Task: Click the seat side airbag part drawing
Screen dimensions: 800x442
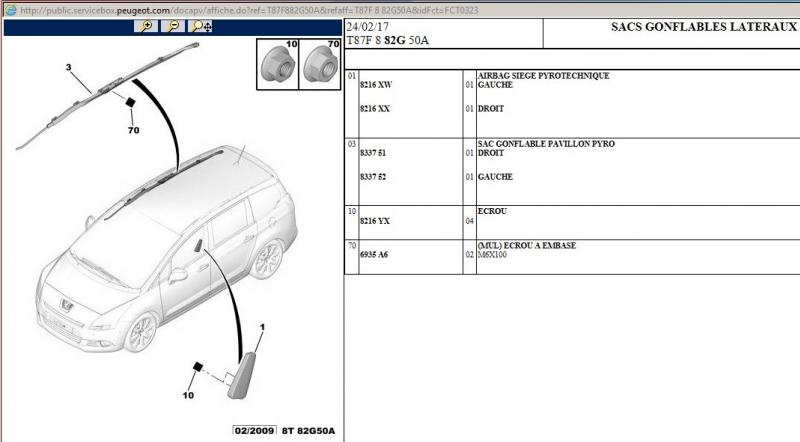Action: (x=242, y=376)
